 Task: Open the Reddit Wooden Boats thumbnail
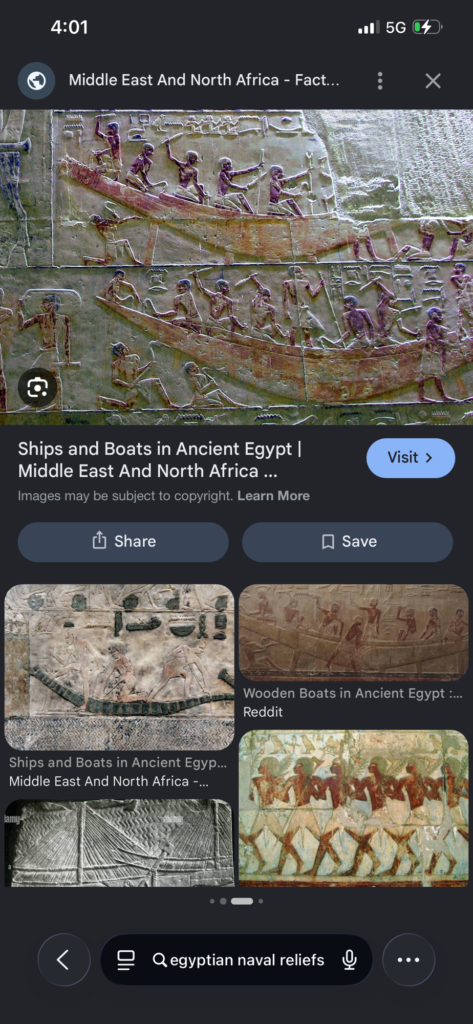353,633
